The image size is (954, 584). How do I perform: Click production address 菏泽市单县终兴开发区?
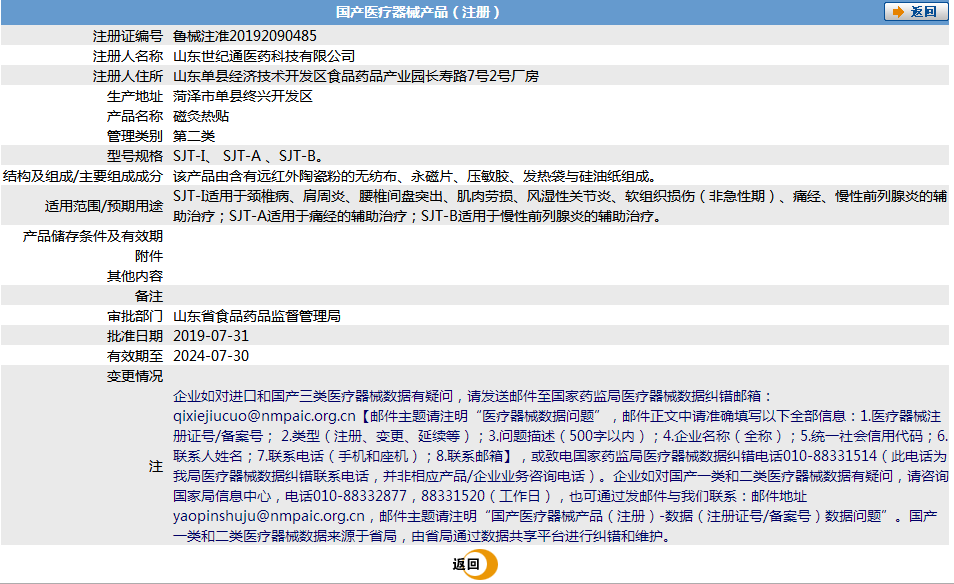[x=243, y=96]
